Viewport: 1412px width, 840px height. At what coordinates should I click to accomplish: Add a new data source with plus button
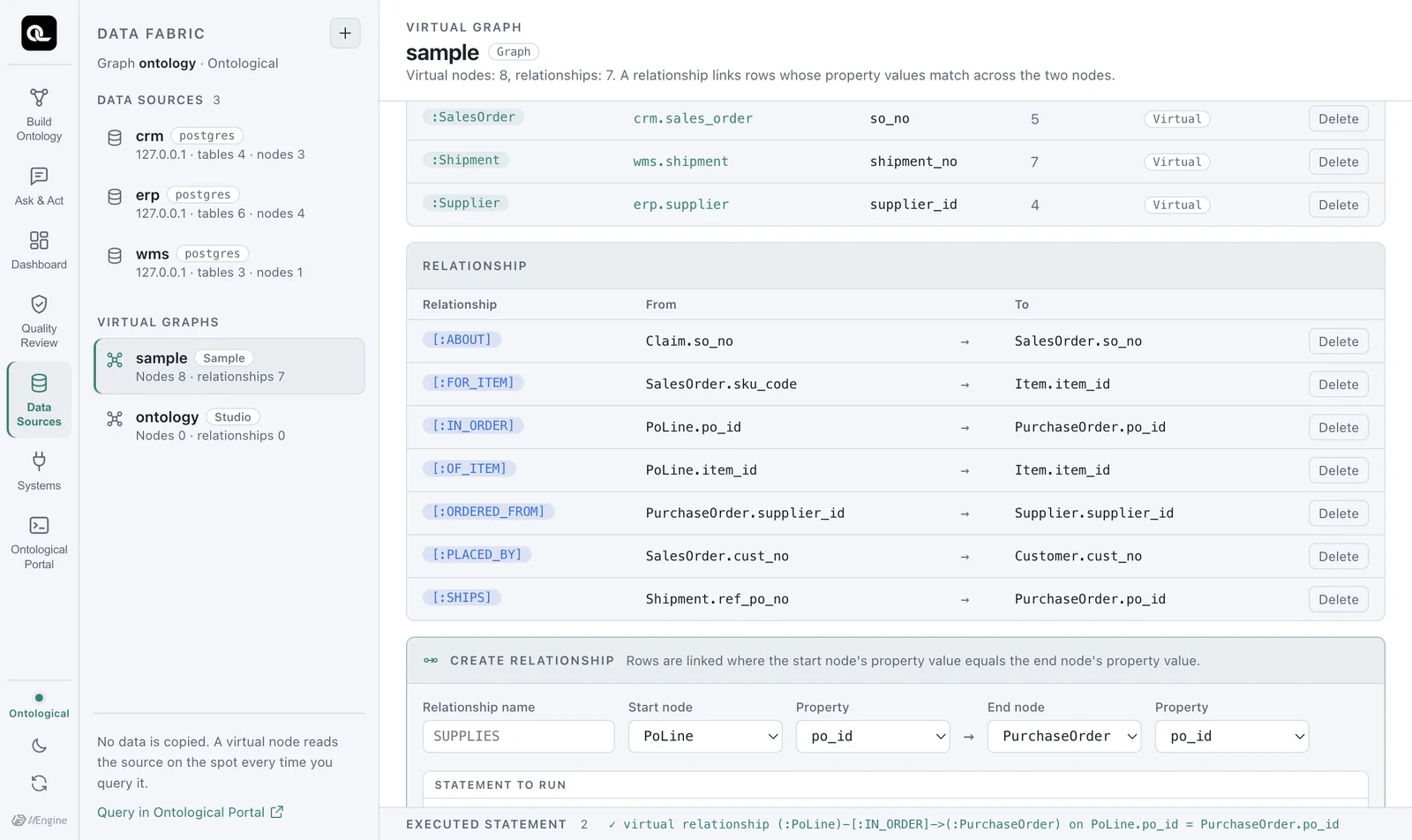point(345,34)
